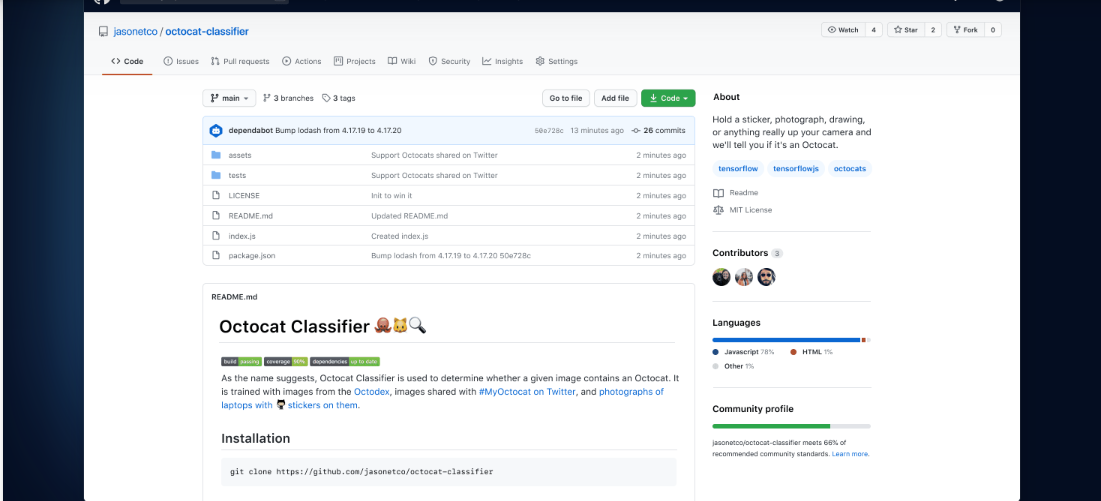Click the repository book icon beside jasonetco

point(103,32)
